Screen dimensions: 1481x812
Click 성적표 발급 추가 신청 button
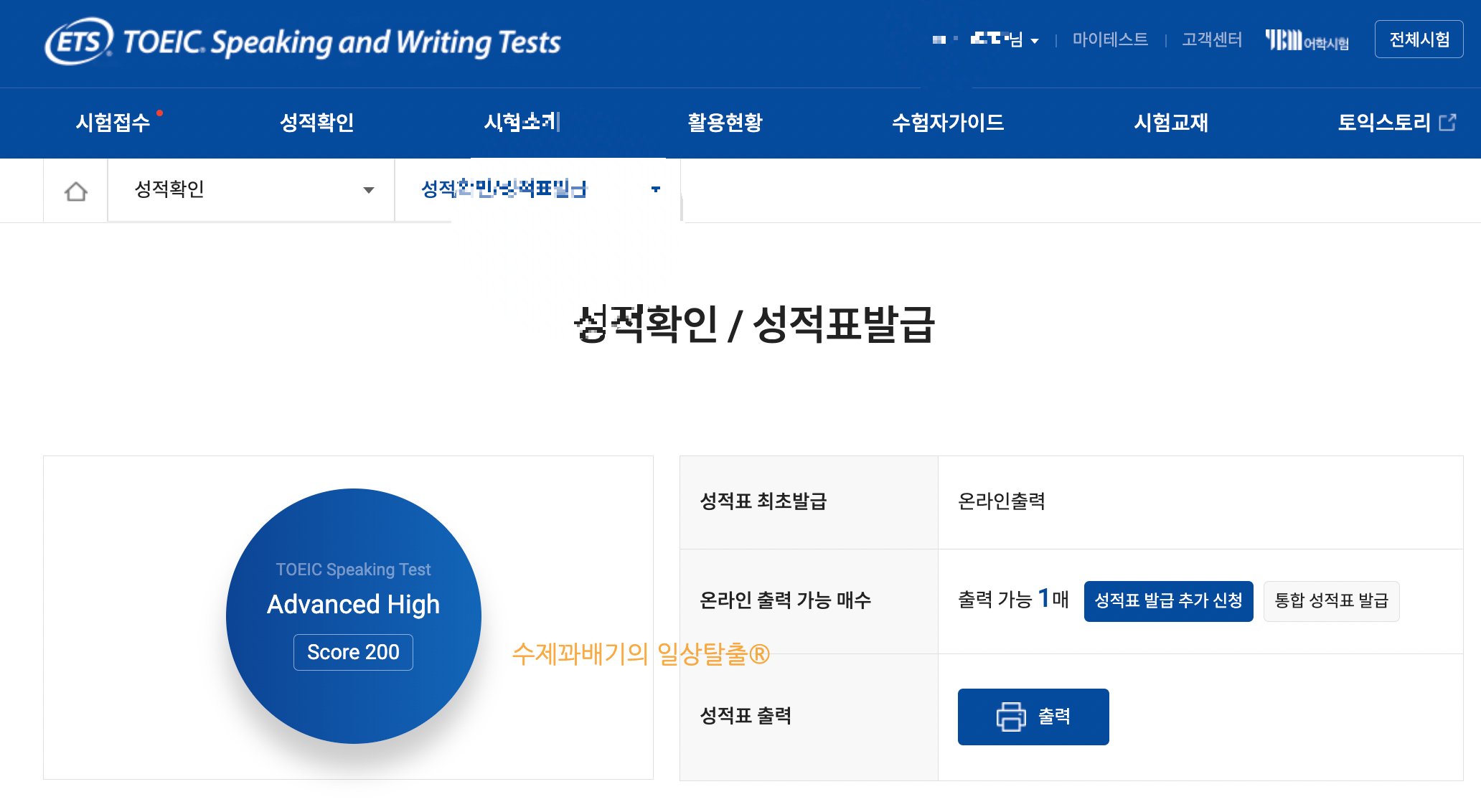[x=1168, y=601]
